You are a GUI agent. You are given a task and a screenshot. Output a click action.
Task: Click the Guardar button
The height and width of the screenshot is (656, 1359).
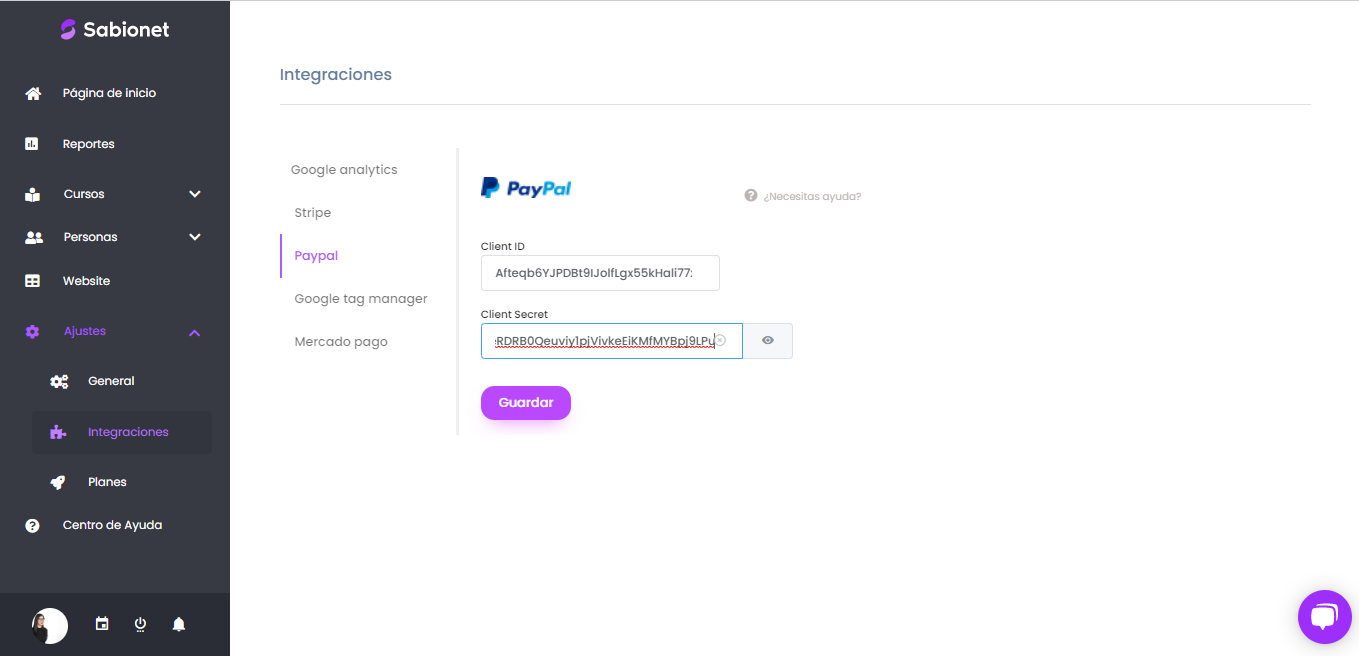coord(526,403)
